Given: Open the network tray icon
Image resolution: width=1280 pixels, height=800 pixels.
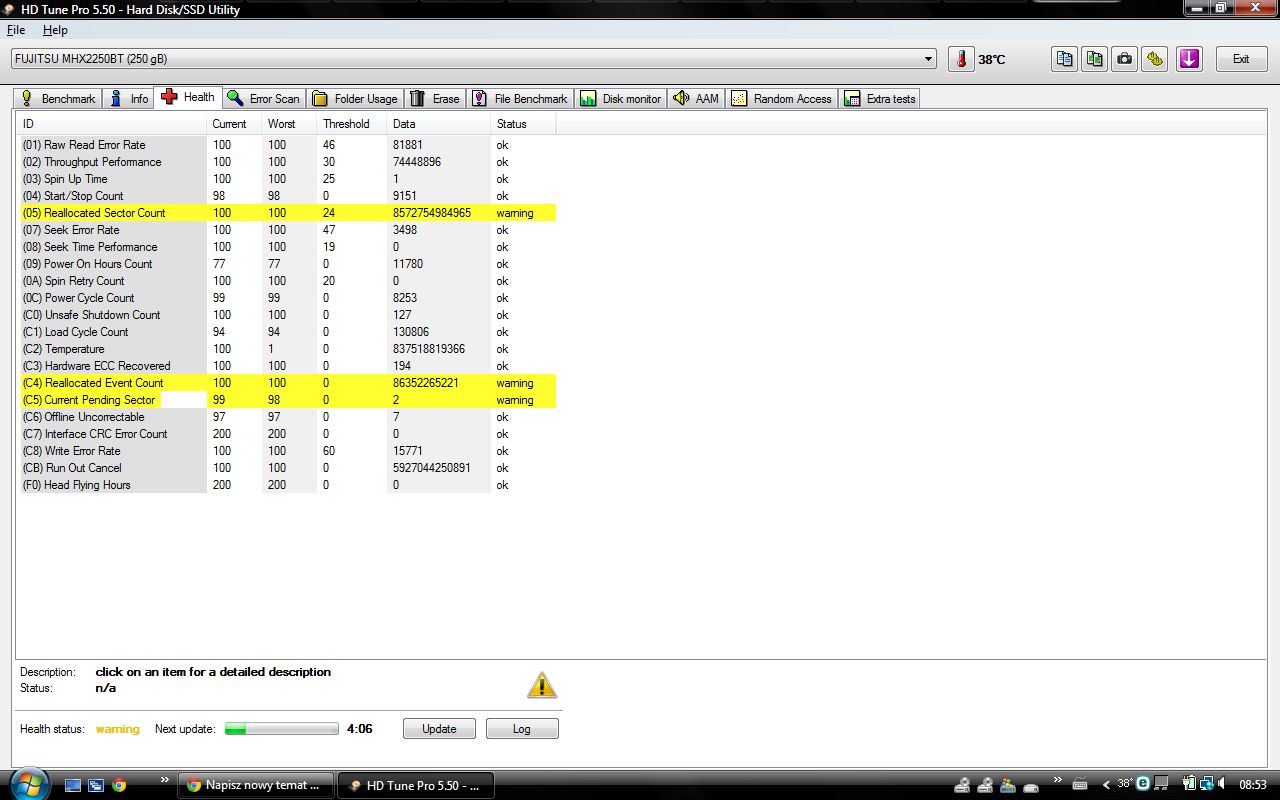Looking at the screenshot, I should (x=1207, y=784).
